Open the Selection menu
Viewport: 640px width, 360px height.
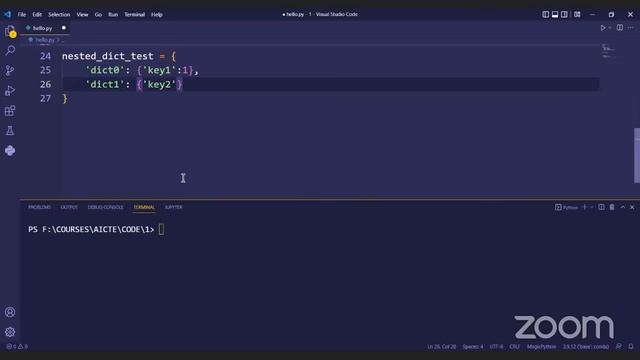59,14
